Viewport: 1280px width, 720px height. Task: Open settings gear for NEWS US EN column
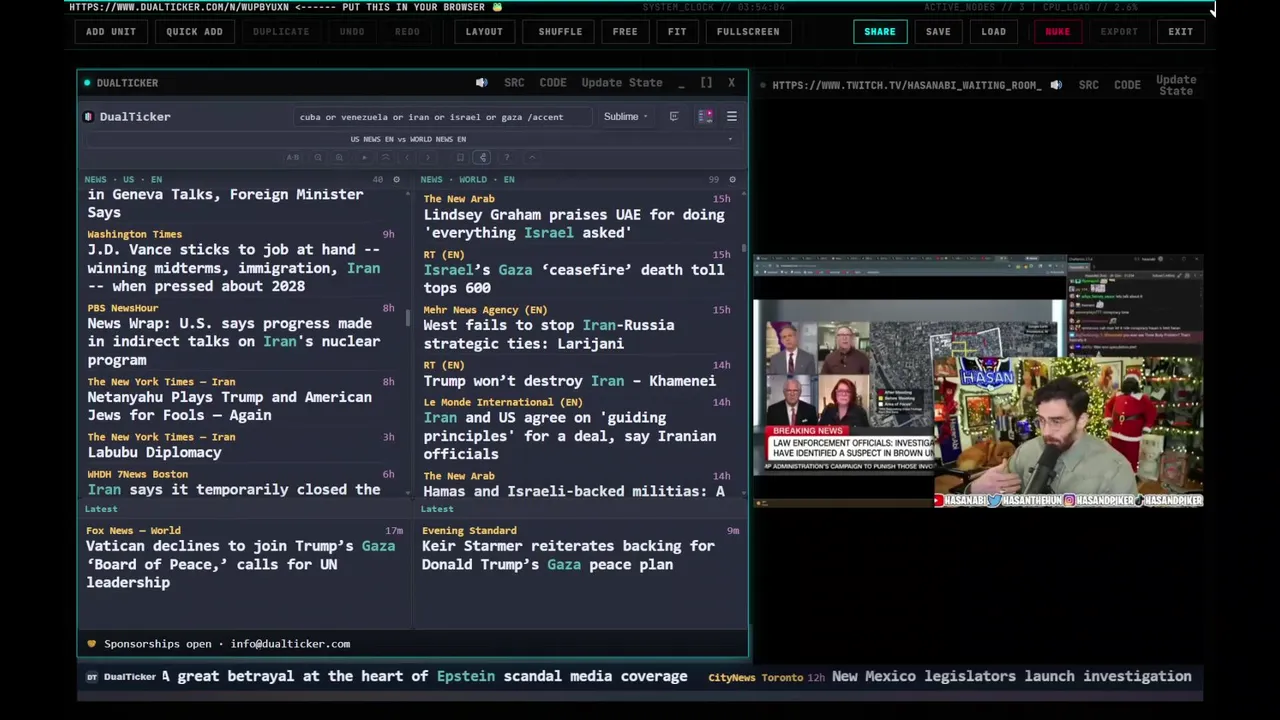click(x=396, y=180)
